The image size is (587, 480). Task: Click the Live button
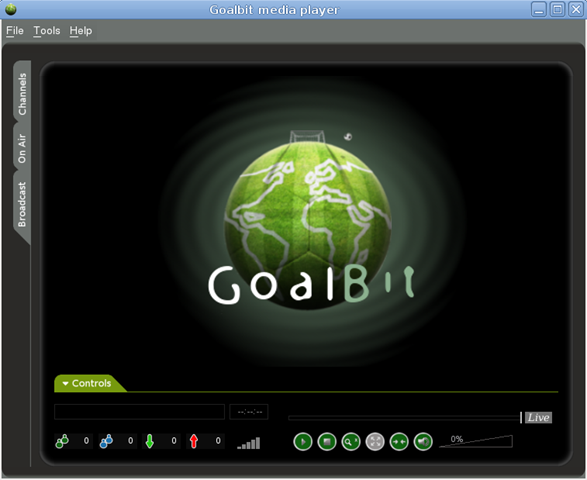coord(538,417)
